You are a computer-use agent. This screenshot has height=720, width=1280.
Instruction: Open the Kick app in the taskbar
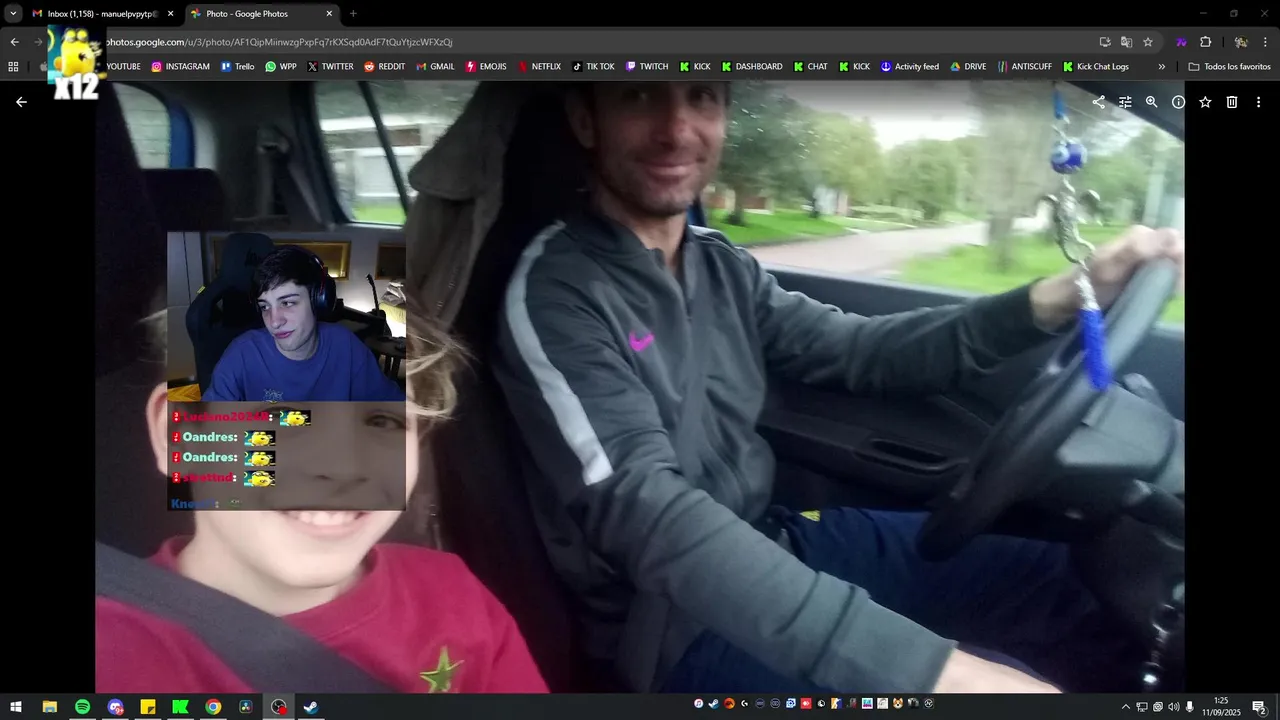180,706
